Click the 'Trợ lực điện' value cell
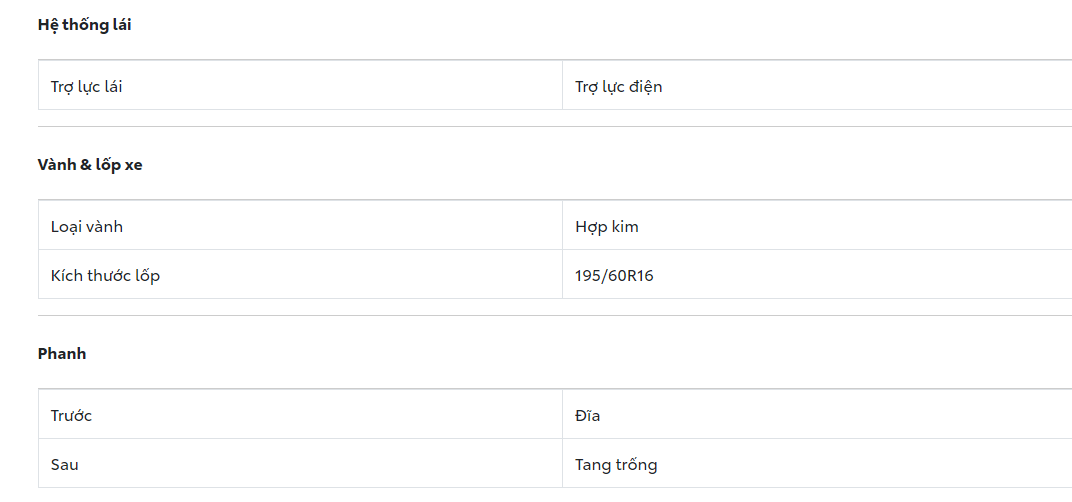Viewport: 1072px width, 502px height. click(618, 86)
